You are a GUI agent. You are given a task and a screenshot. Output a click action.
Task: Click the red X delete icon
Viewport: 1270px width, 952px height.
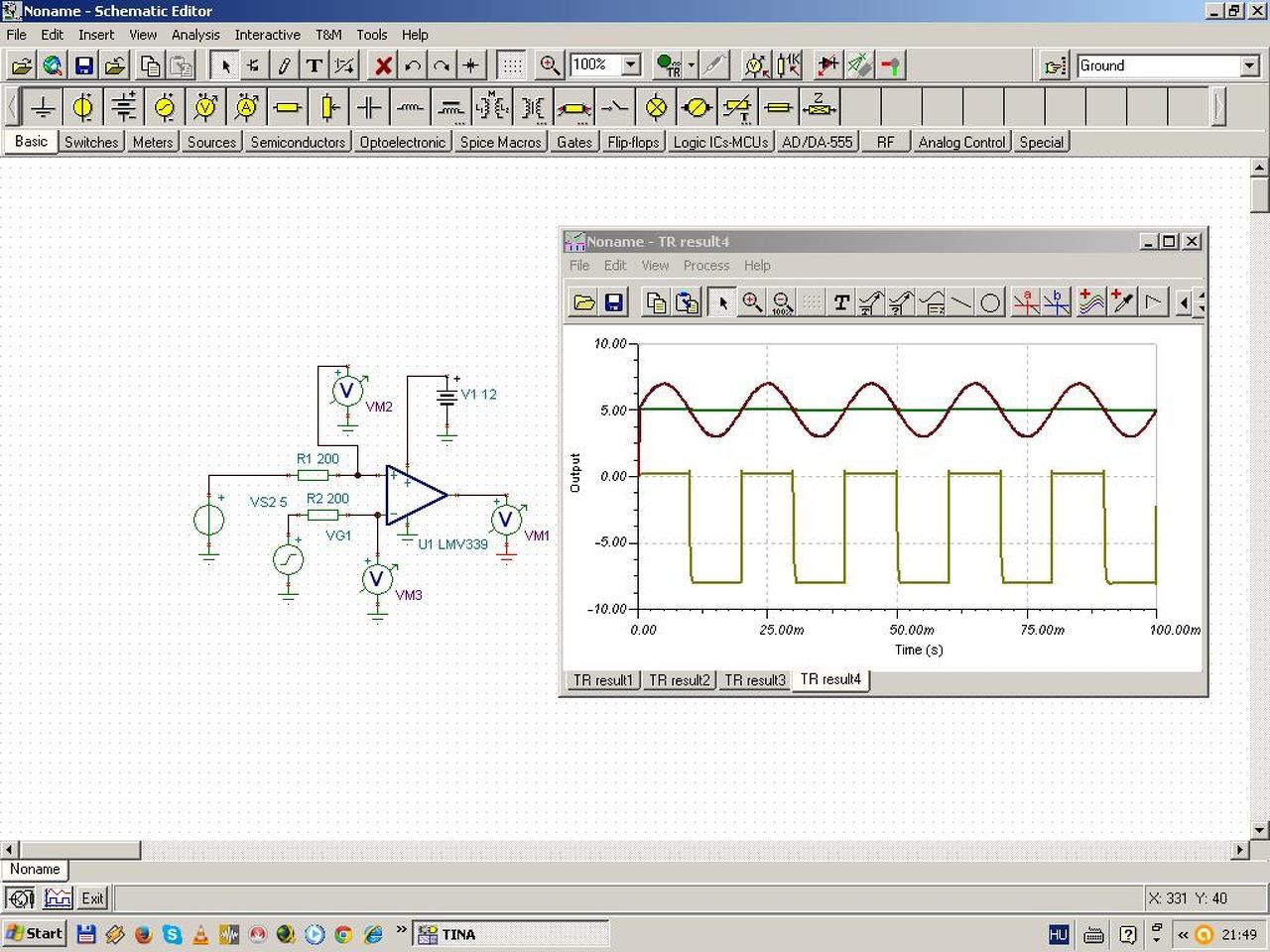coord(383,65)
